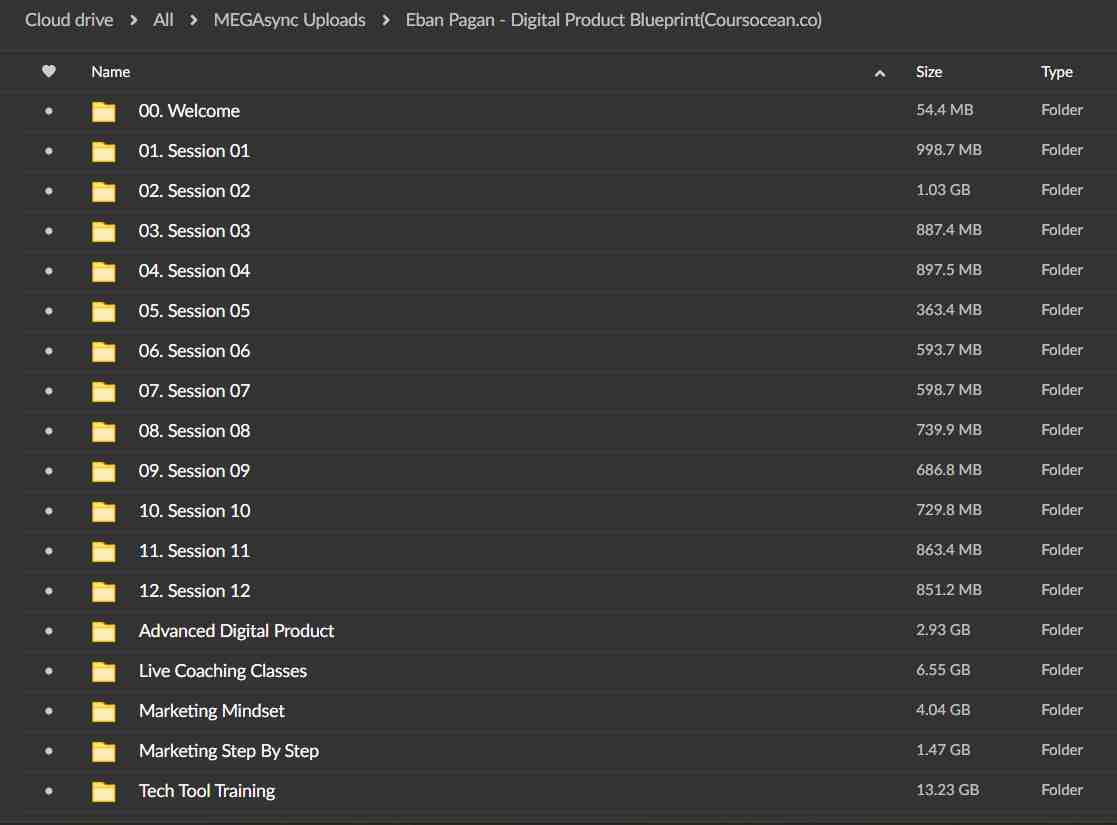
Task: Click the 6.55 GB size value
Action: click(x=943, y=670)
